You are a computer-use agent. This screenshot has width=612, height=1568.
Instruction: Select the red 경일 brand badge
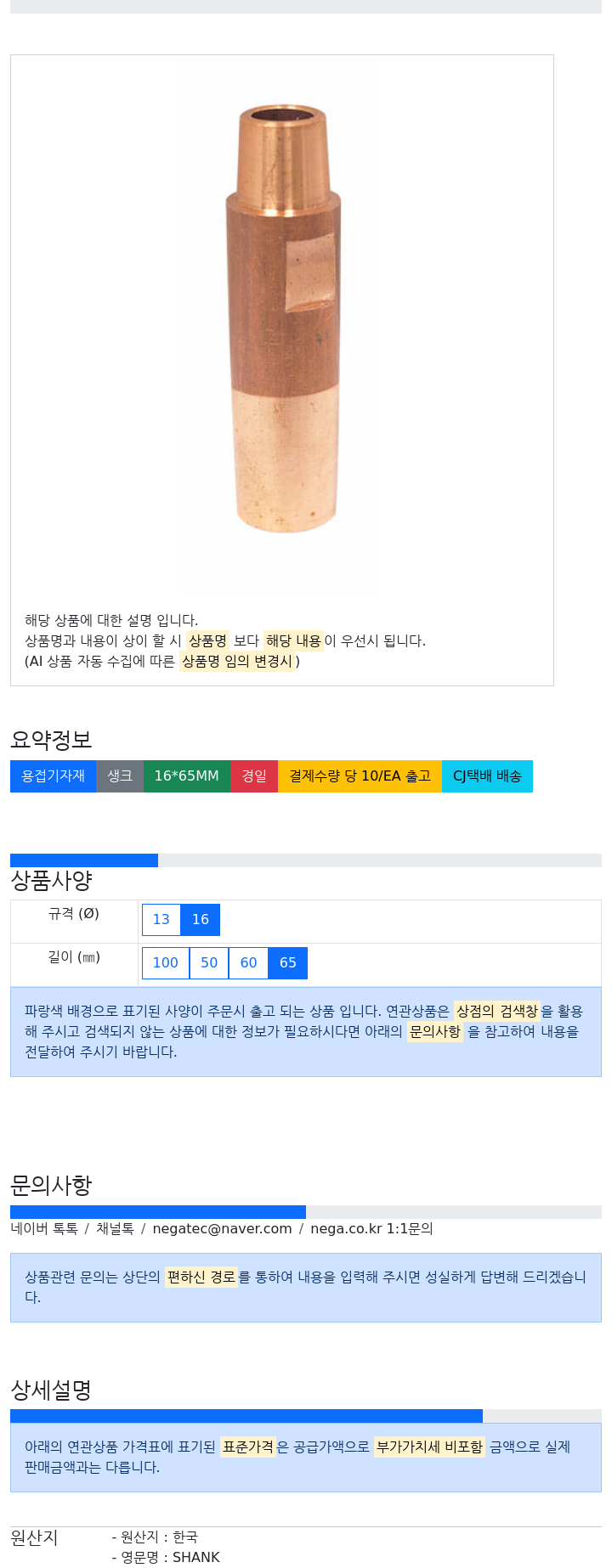[x=254, y=776]
